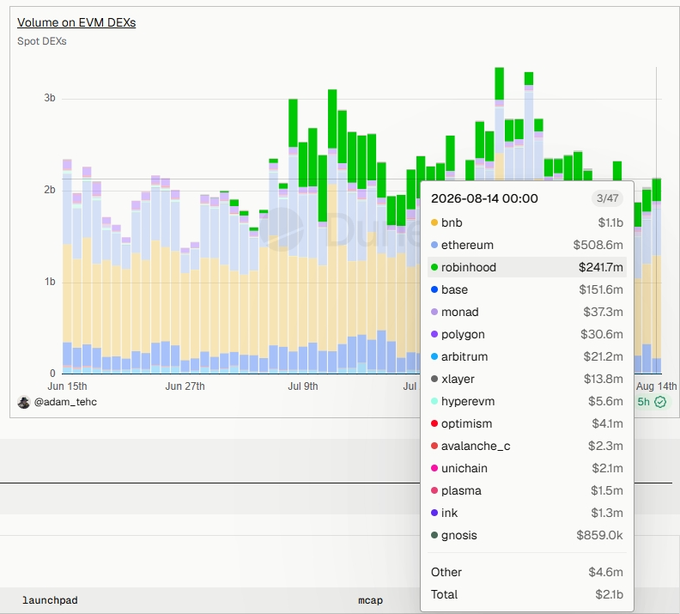Click the 1b y-axis label

coord(50,282)
